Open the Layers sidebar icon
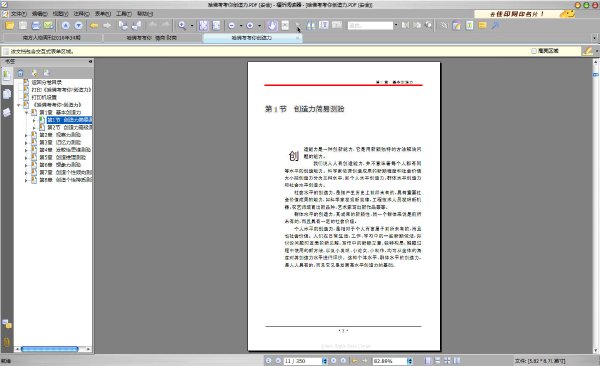The height and width of the screenshot is (366, 600). pos(7,112)
